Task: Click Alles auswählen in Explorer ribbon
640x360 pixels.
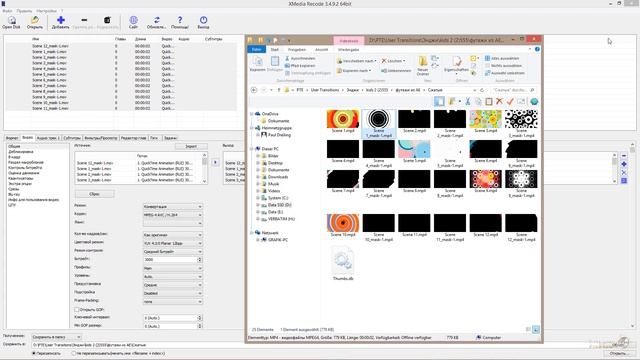Action: [502, 58]
